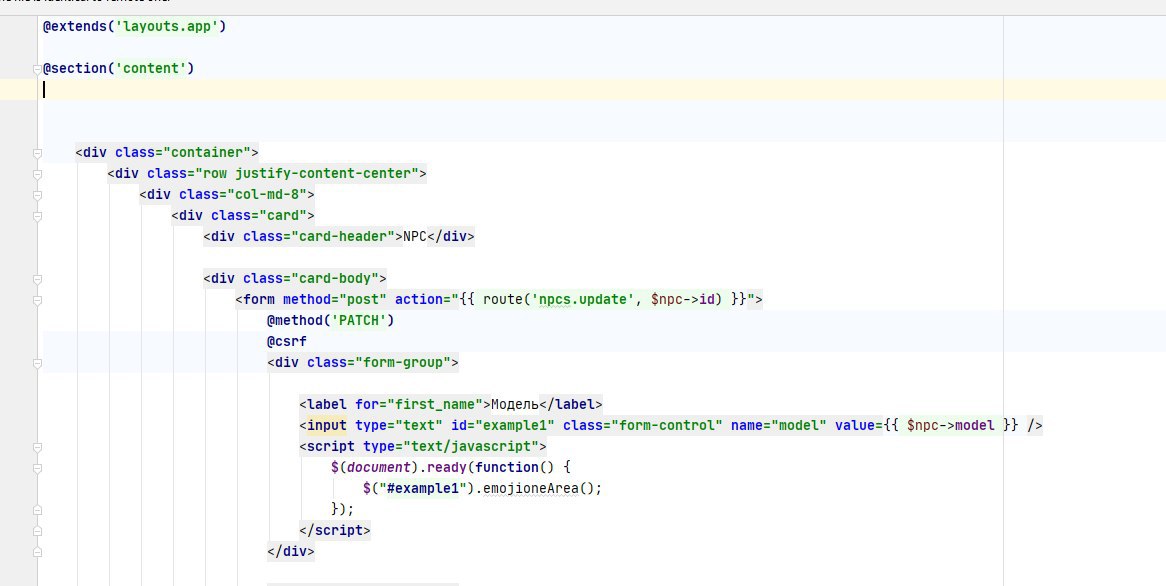Viewport: 1166px width, 586px height.
Task: Click the input tag name
Action: [x=326, y=425]
